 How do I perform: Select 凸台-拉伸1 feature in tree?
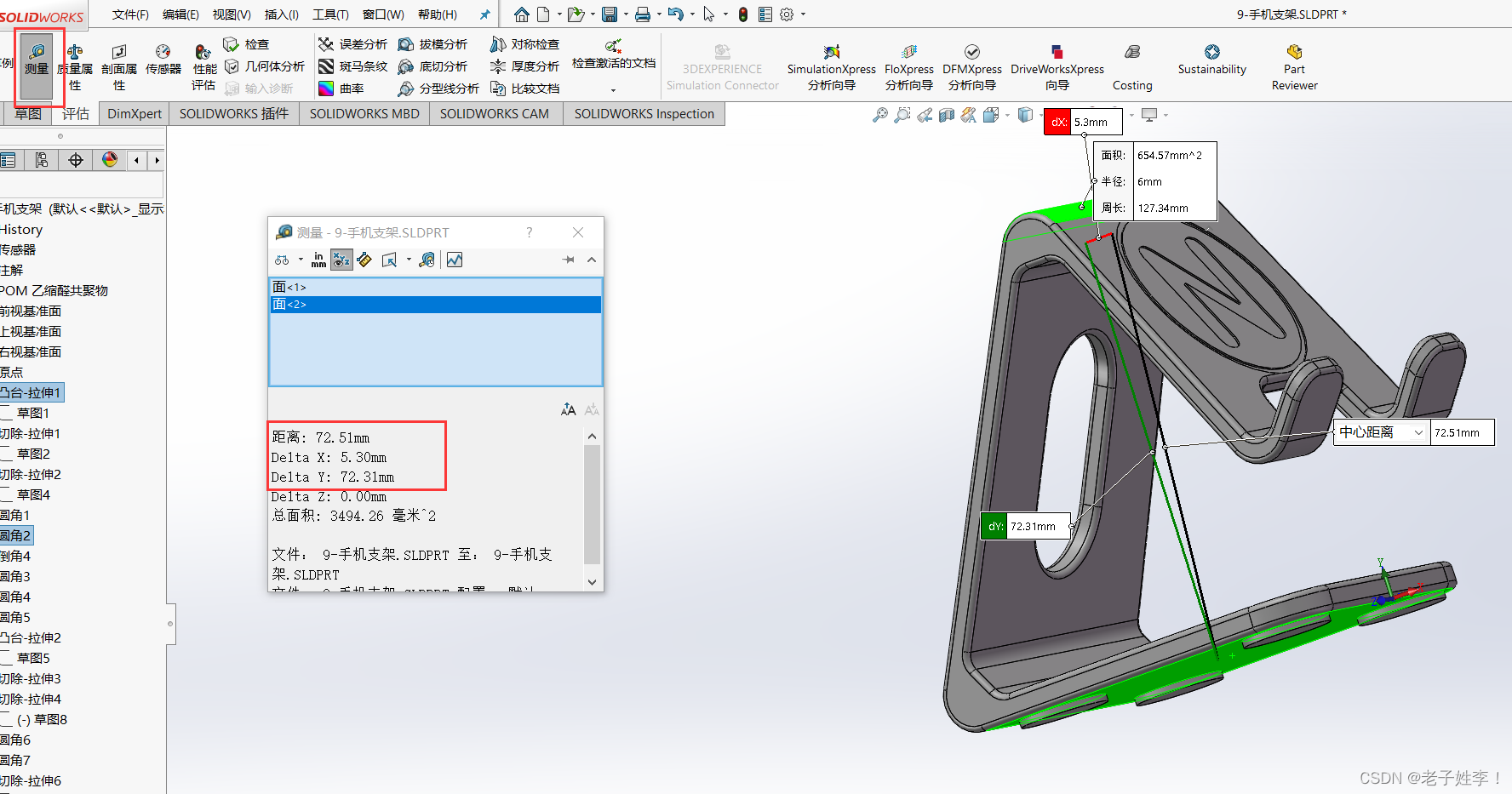31,392
